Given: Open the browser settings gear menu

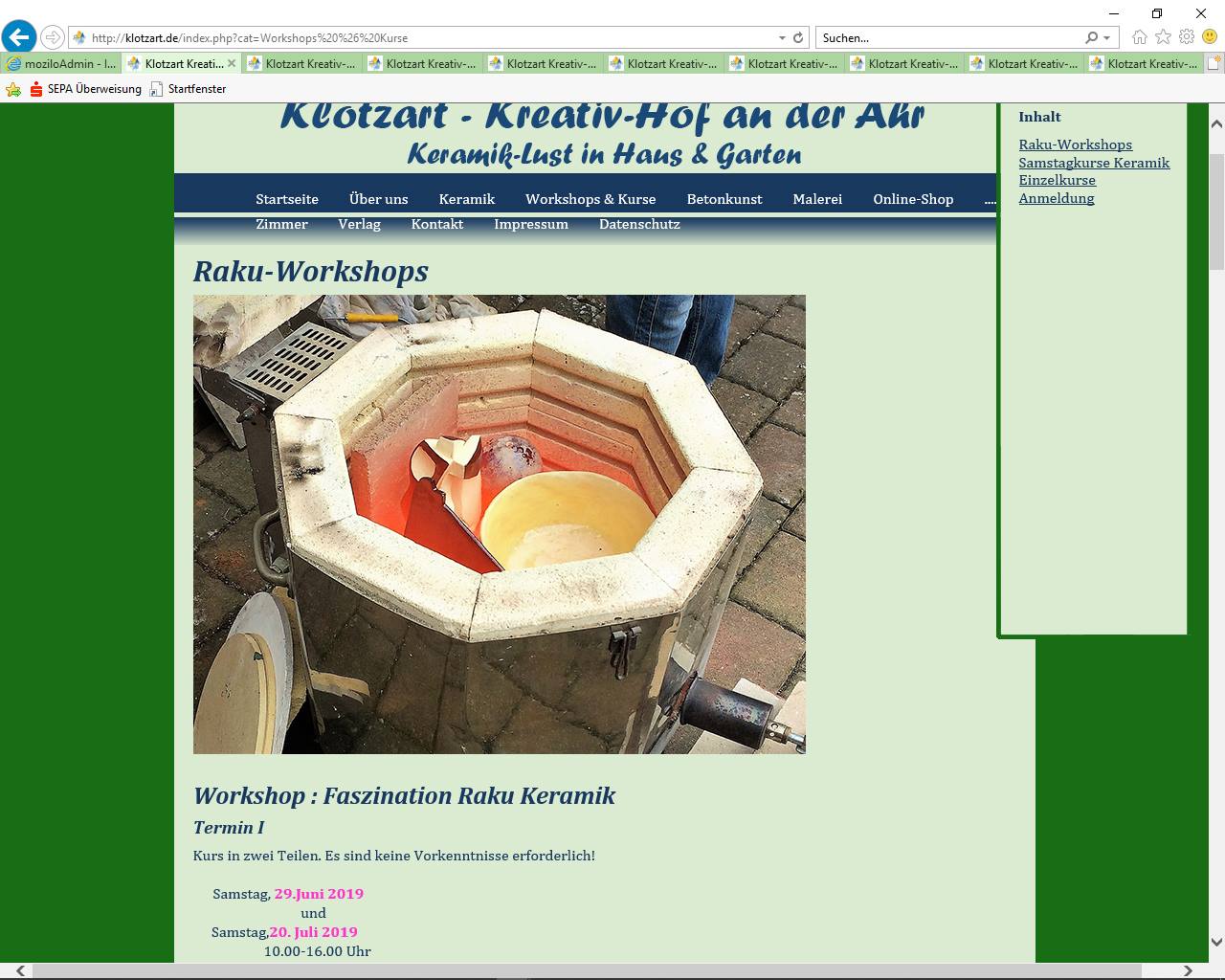Looking at the screenshot, I should tap(1187, 37).
